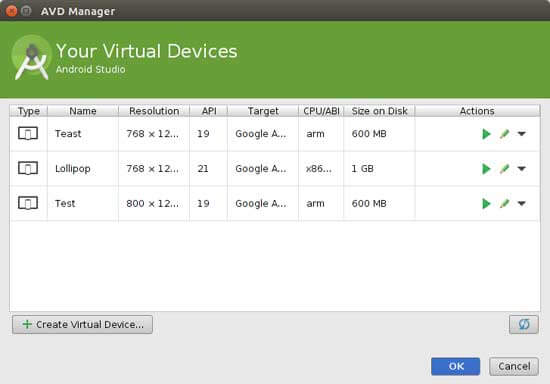
Task: Click Create Virtual Device button
Action: 82,324
